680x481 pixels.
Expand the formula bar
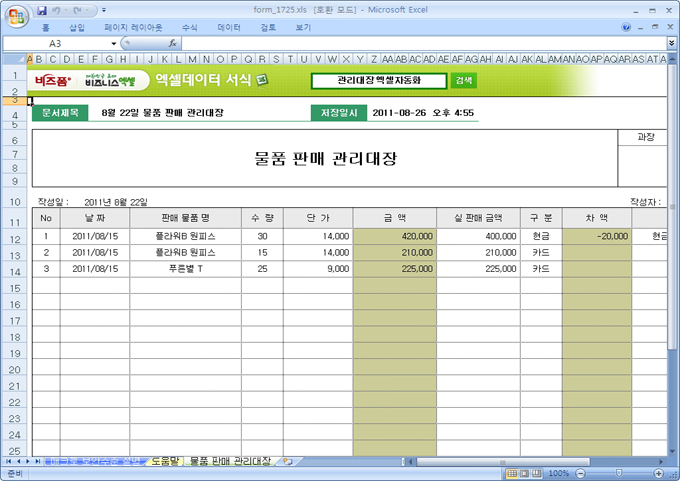point(670,44)
